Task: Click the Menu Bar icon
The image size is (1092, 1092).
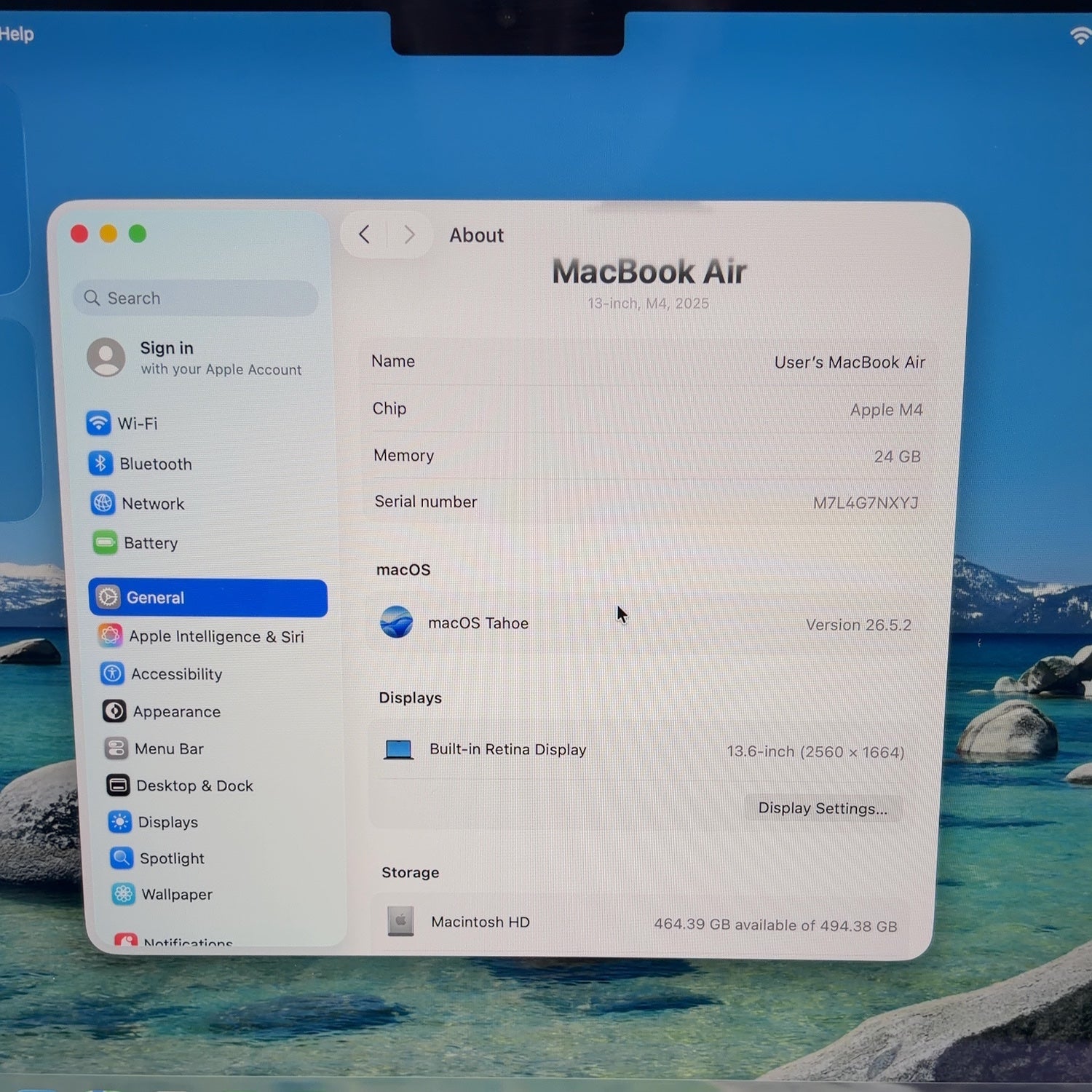Action: tap(116, 748)
